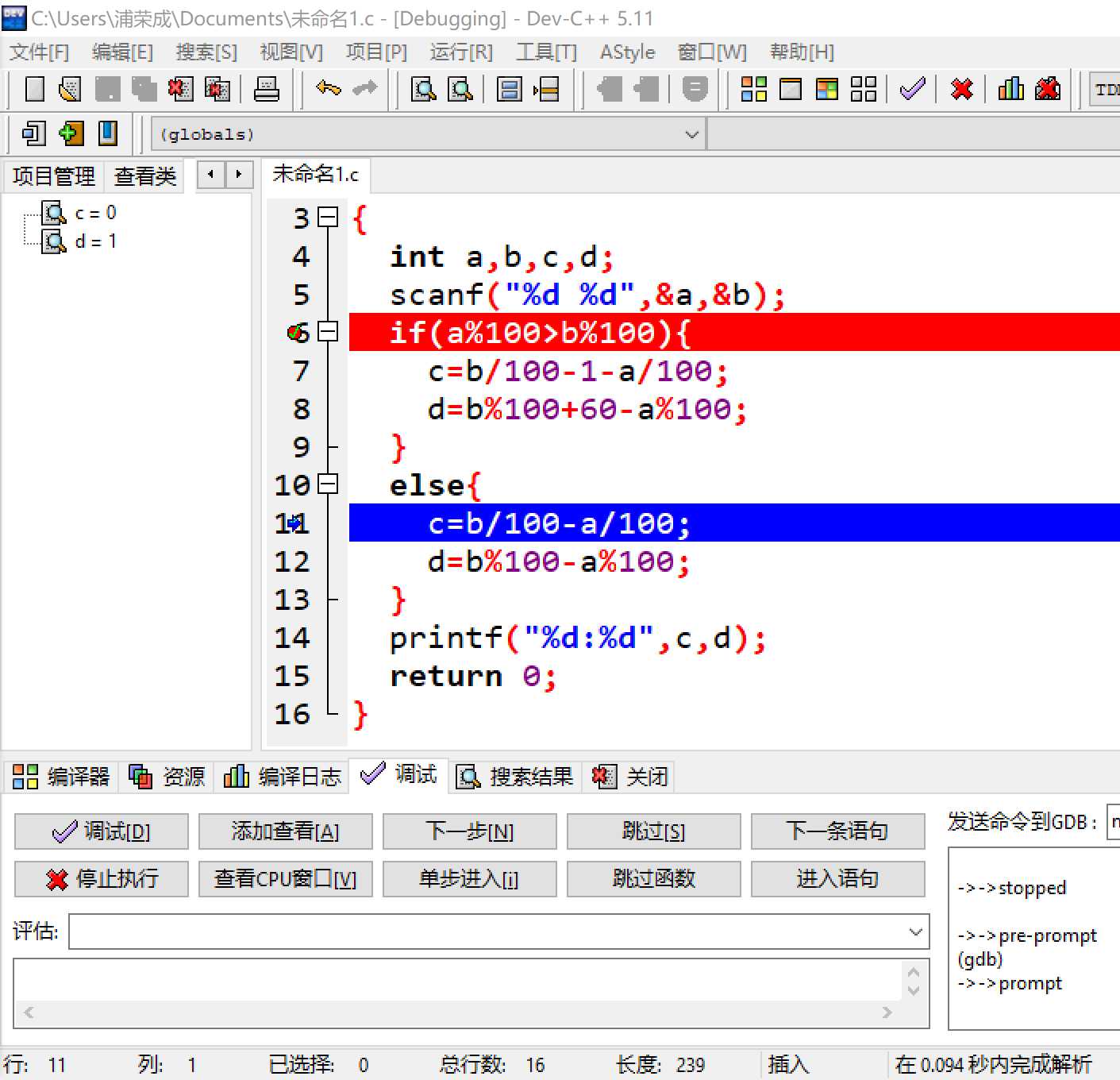Click the Rebuild All toolbar icon
This screenshot has height=1080, width=1120.
tap(864, 89)
